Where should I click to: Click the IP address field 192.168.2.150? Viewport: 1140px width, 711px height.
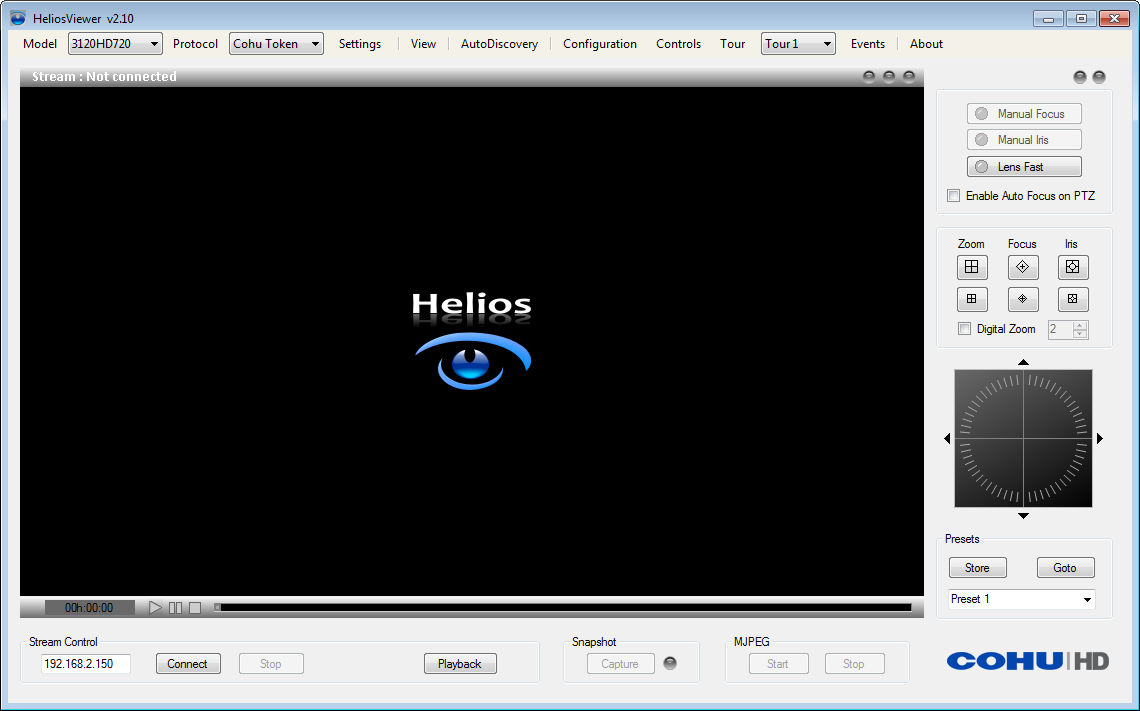(86, 664)
